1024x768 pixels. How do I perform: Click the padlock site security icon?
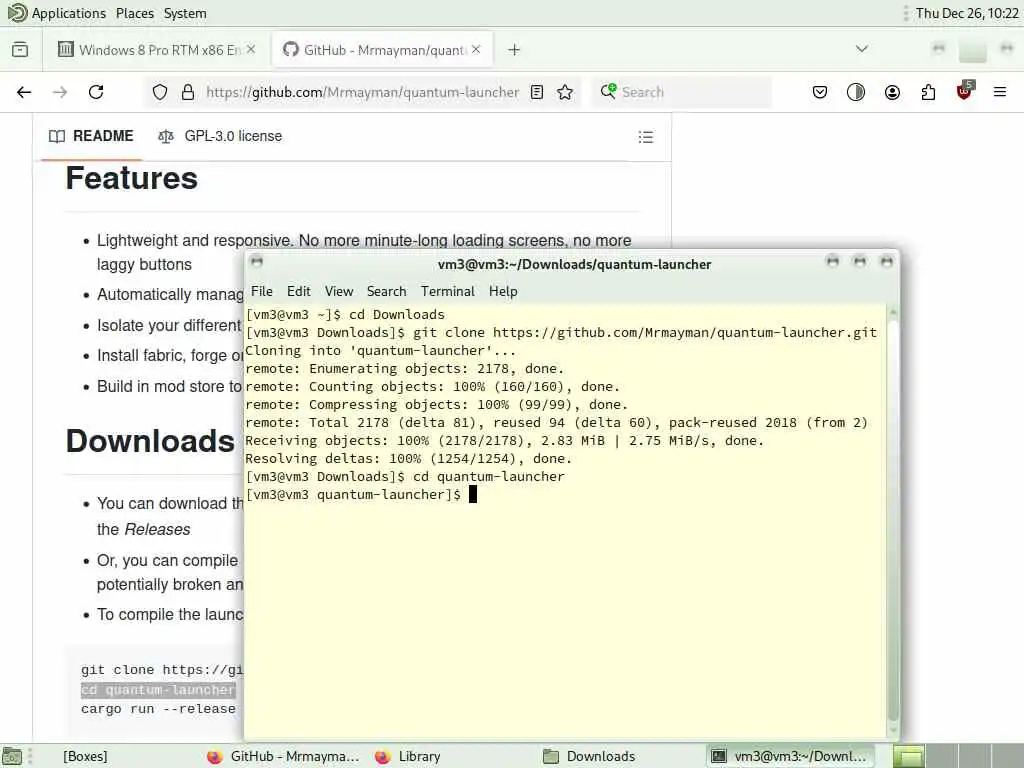(188, 92)
